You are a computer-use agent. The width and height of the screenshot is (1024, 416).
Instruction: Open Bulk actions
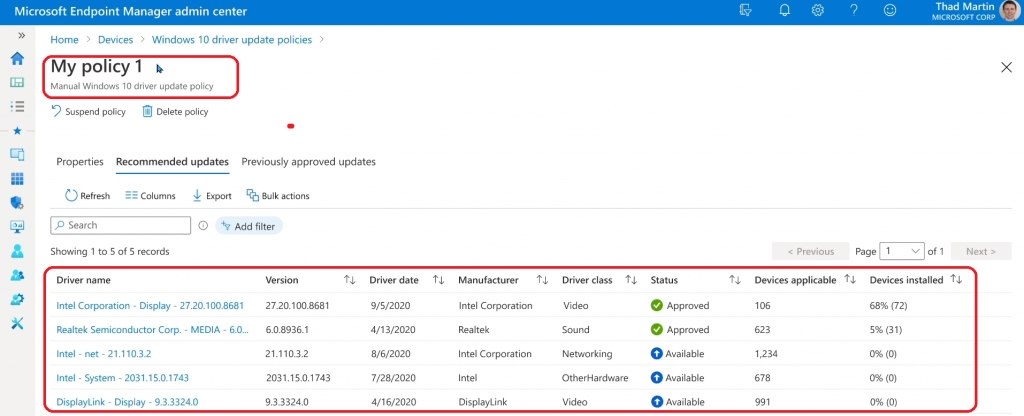pyautogui.click(x=278, y=195)
